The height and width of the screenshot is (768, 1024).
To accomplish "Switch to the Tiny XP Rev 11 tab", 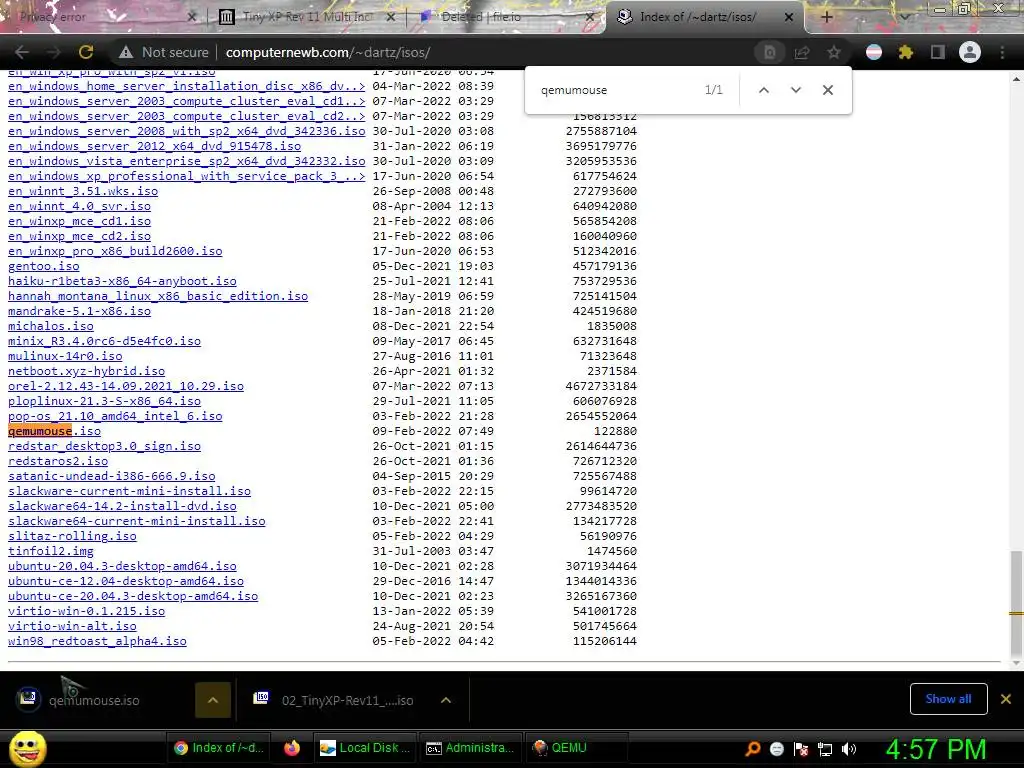I will click(307, 17).
